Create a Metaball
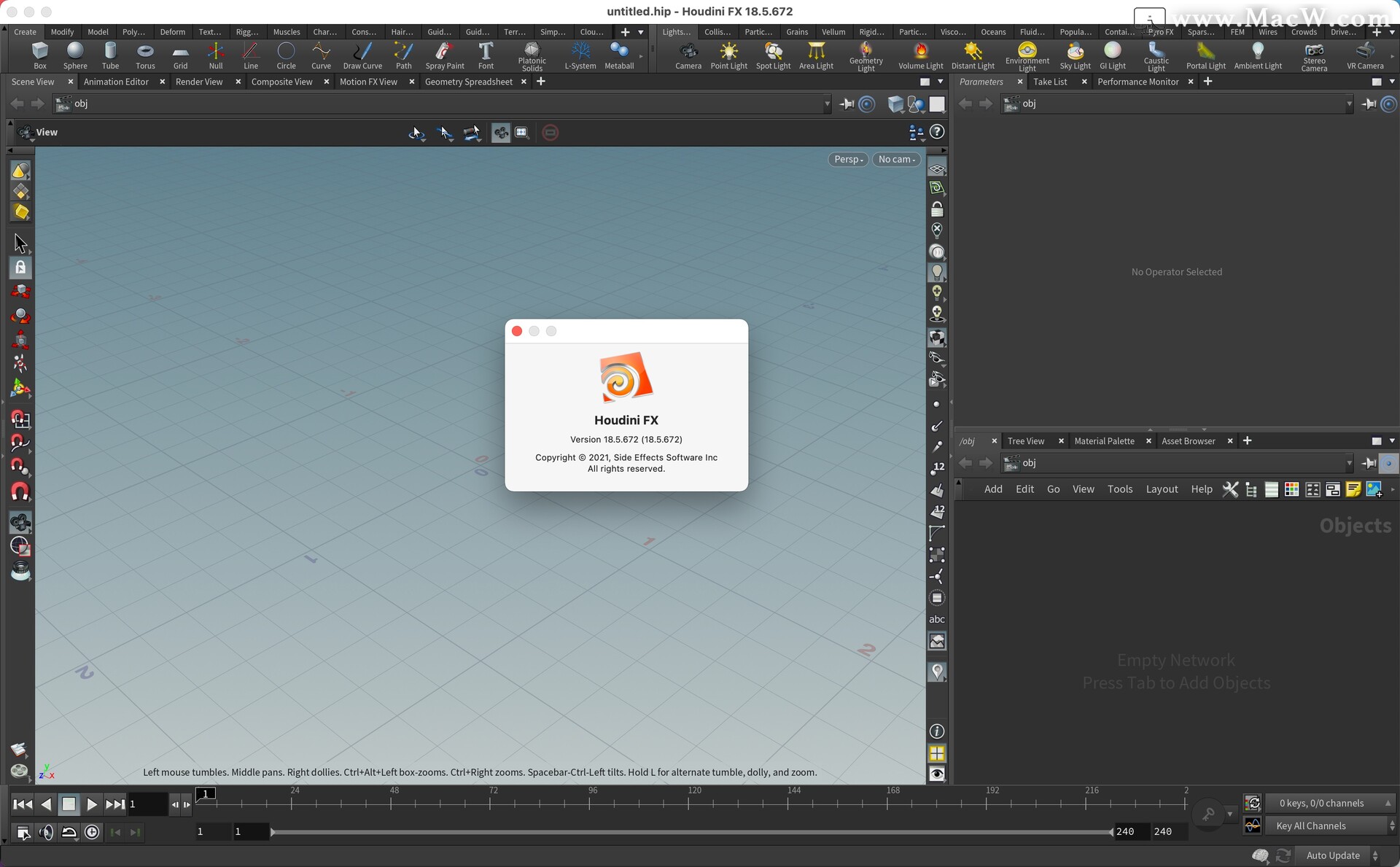 pyautogui.click(x=619, y=55)
